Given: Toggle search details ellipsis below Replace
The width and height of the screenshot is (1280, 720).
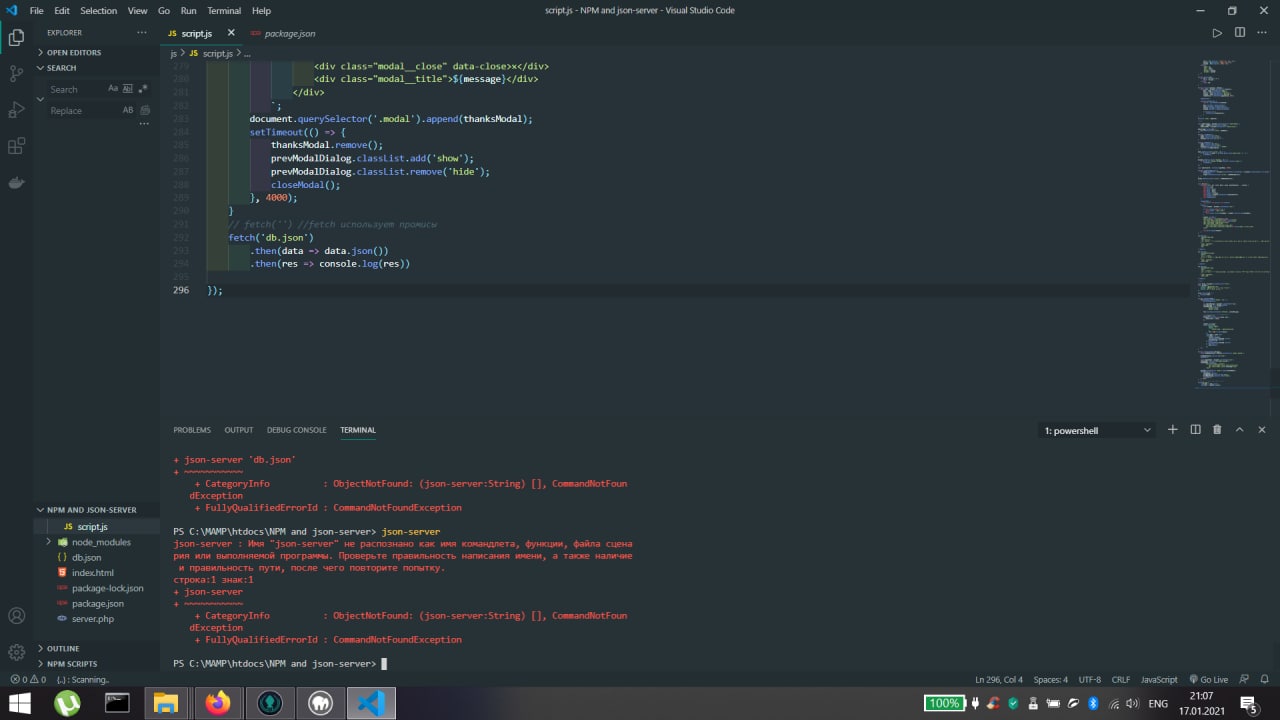Looking at the screenshot, I should [x=145, y=125].
